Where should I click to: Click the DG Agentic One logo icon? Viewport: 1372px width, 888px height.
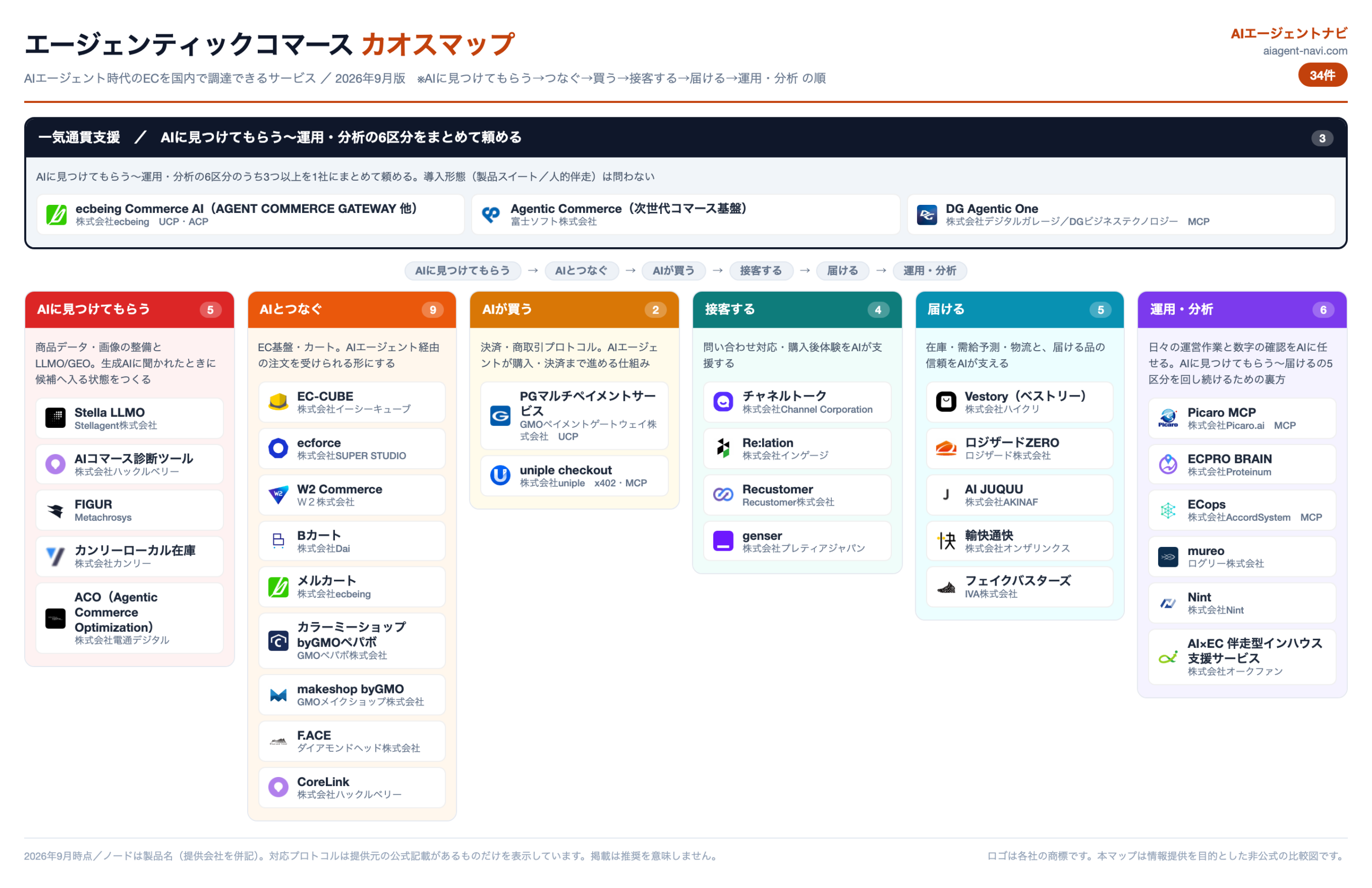(927, 214)
